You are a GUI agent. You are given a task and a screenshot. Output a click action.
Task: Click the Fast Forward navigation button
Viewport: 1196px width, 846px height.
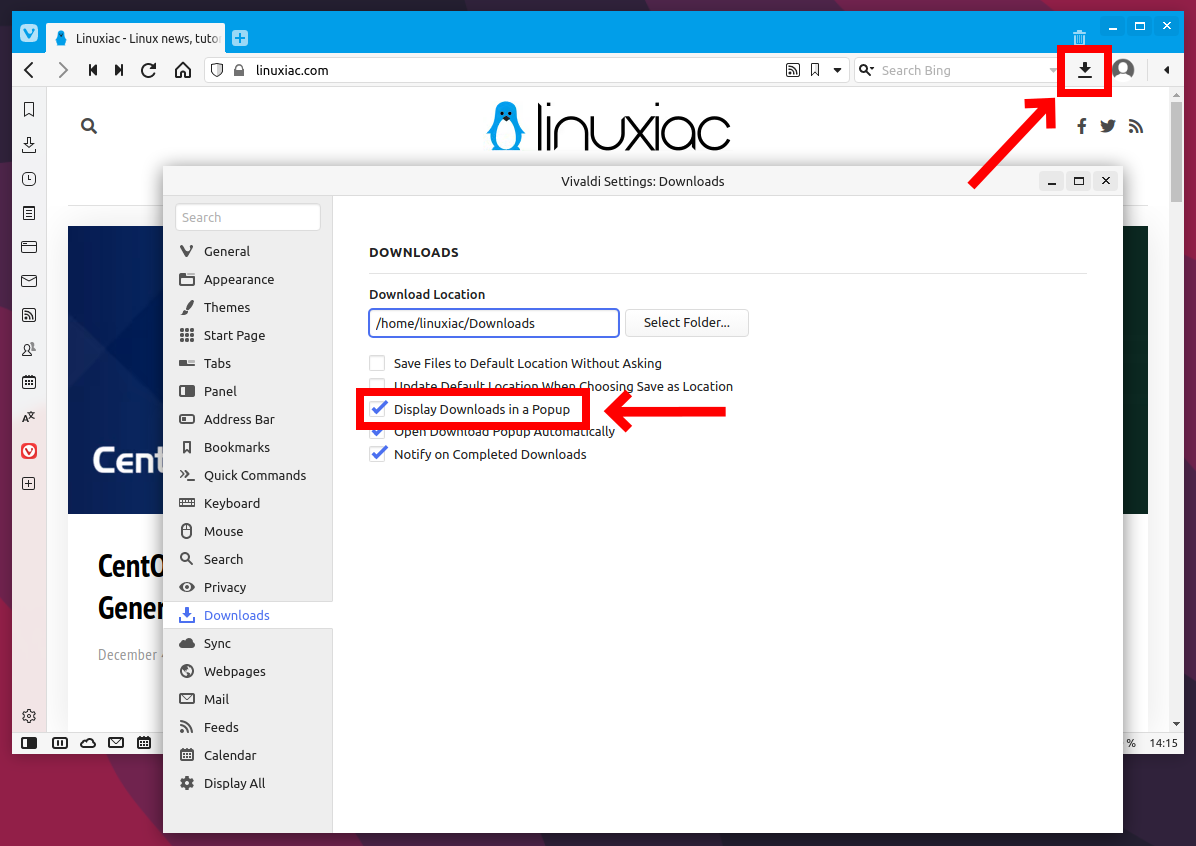click(x=119, y=70)
